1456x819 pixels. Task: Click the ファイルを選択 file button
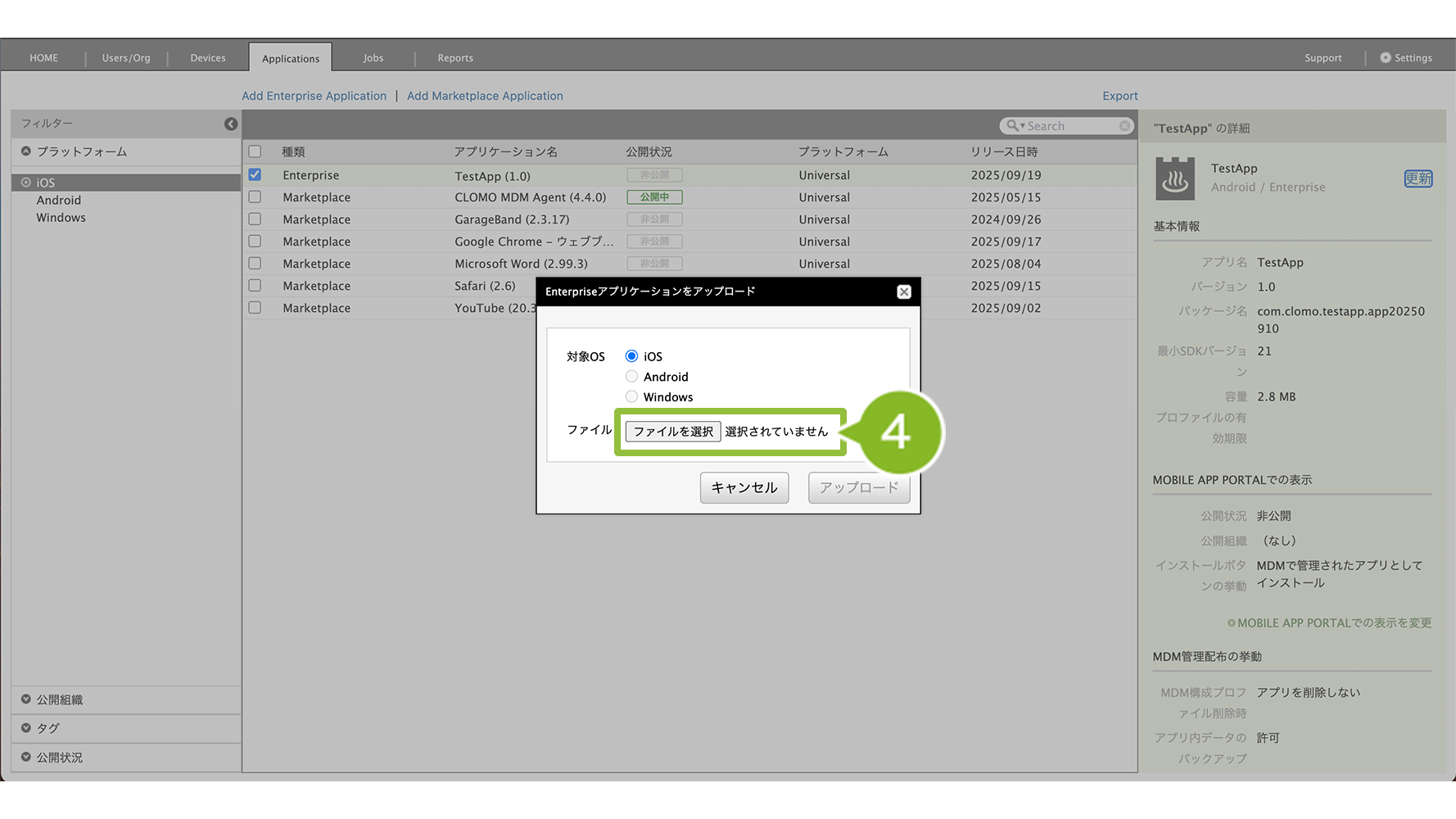pos(672,432)
